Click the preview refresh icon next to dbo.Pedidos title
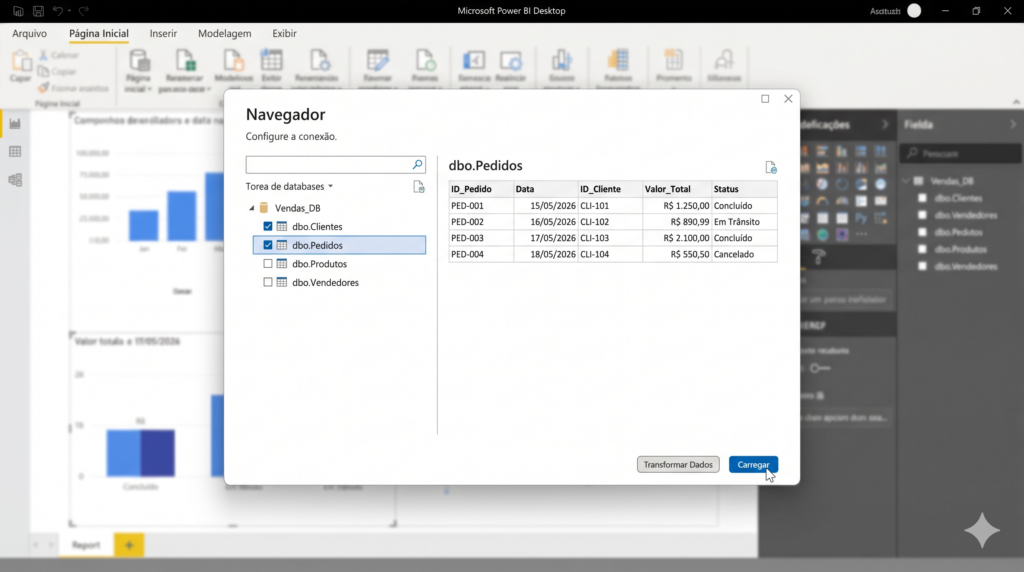This screenshot has height=572, width=1024. (x=771, y=168)
